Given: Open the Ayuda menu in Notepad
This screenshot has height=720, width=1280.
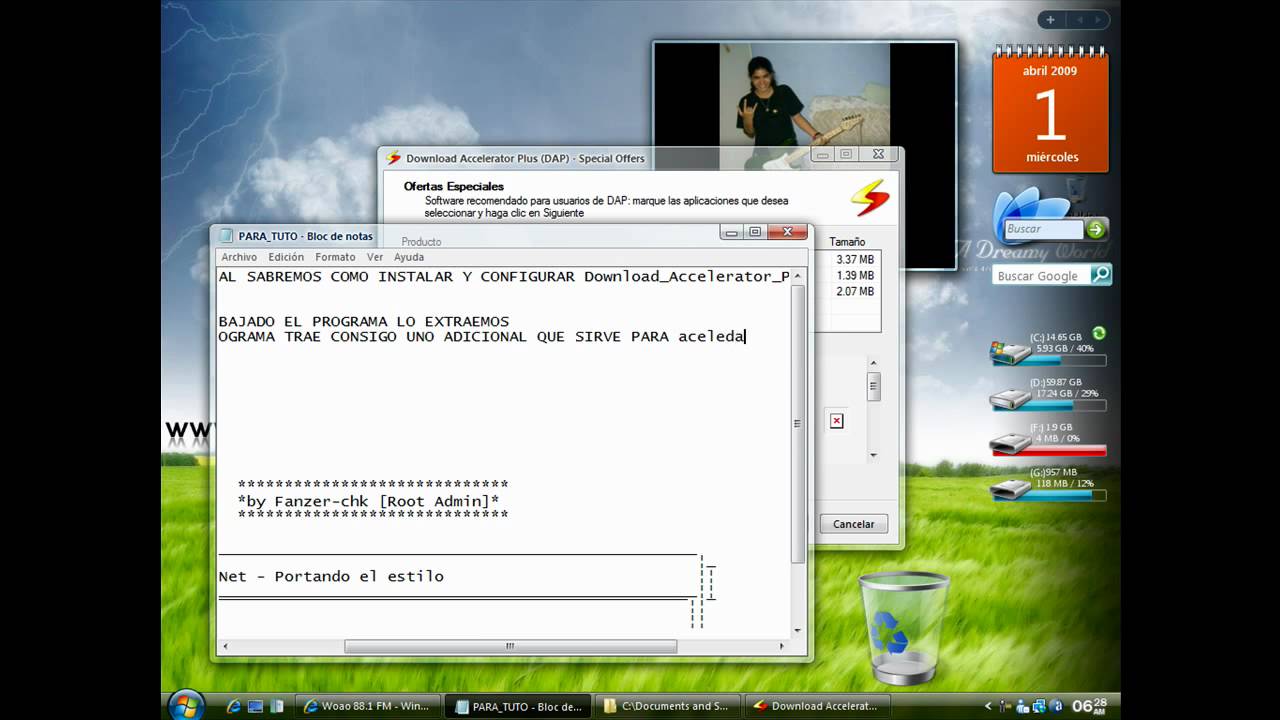Looking at the screenshot, I should [x=409, y=257].
